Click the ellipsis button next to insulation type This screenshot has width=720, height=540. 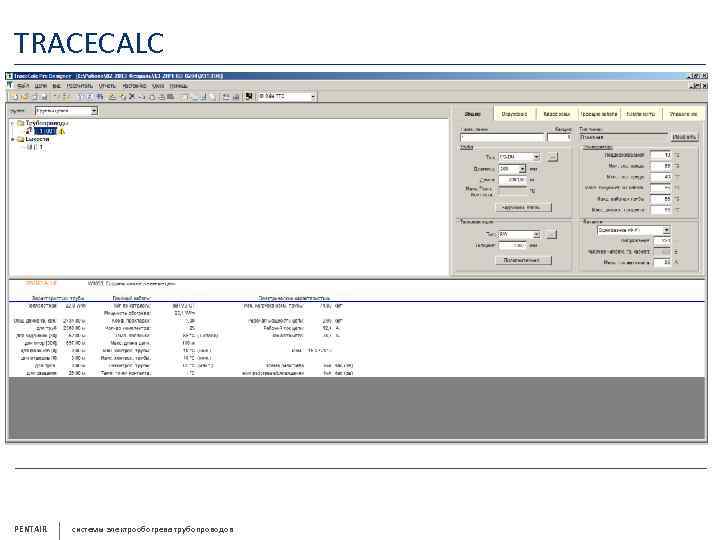coord(551,235)
